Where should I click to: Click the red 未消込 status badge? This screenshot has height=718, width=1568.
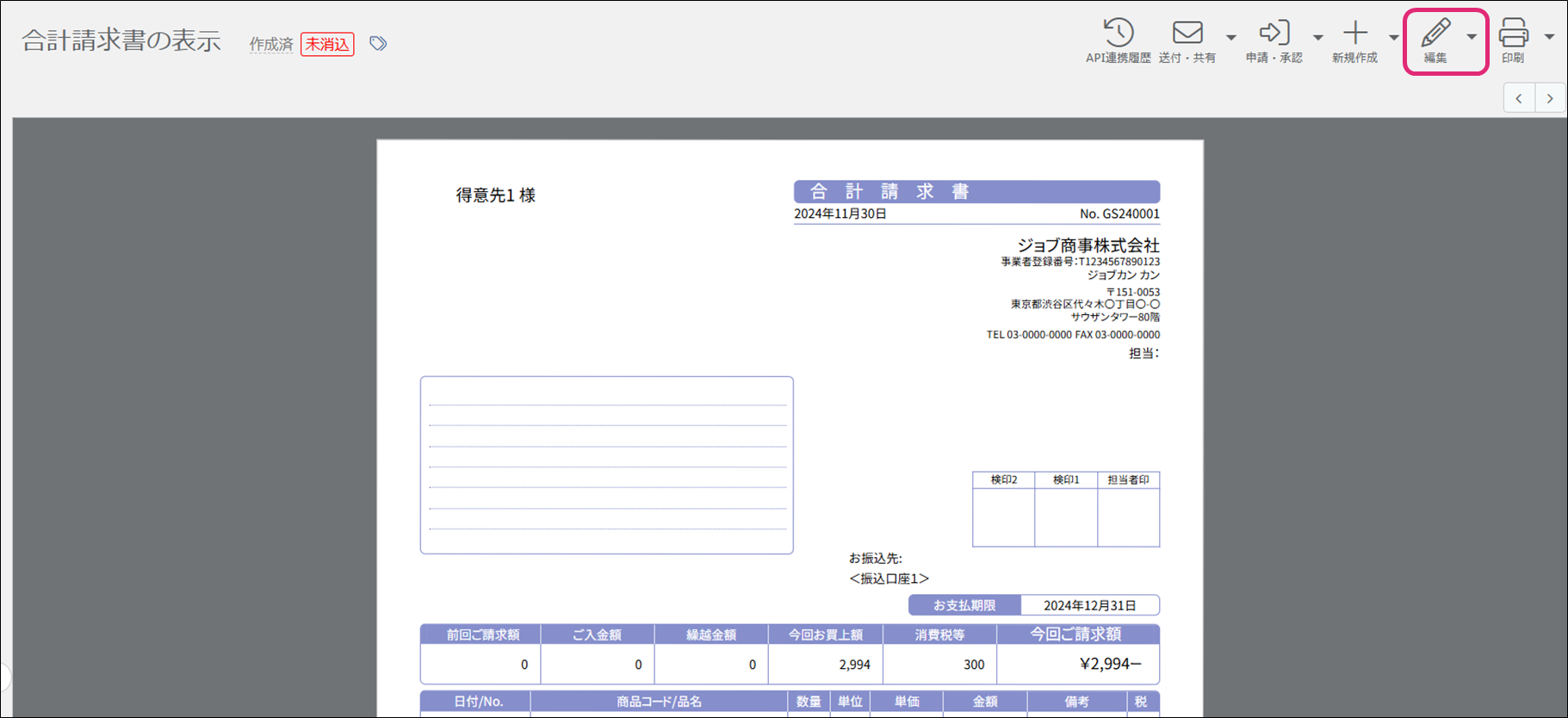click(x=327, y=44)
